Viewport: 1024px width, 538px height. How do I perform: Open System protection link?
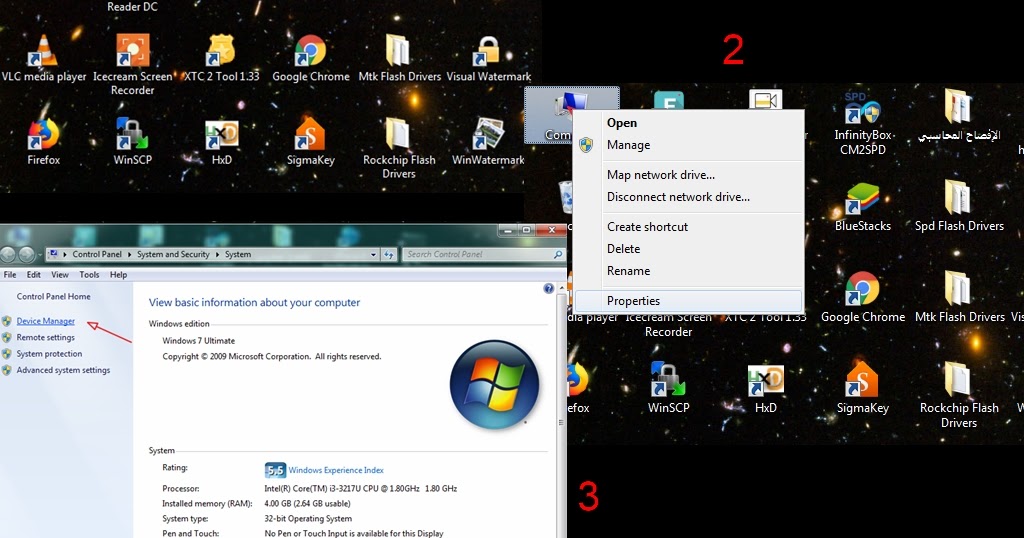click(x=49, y=354)
